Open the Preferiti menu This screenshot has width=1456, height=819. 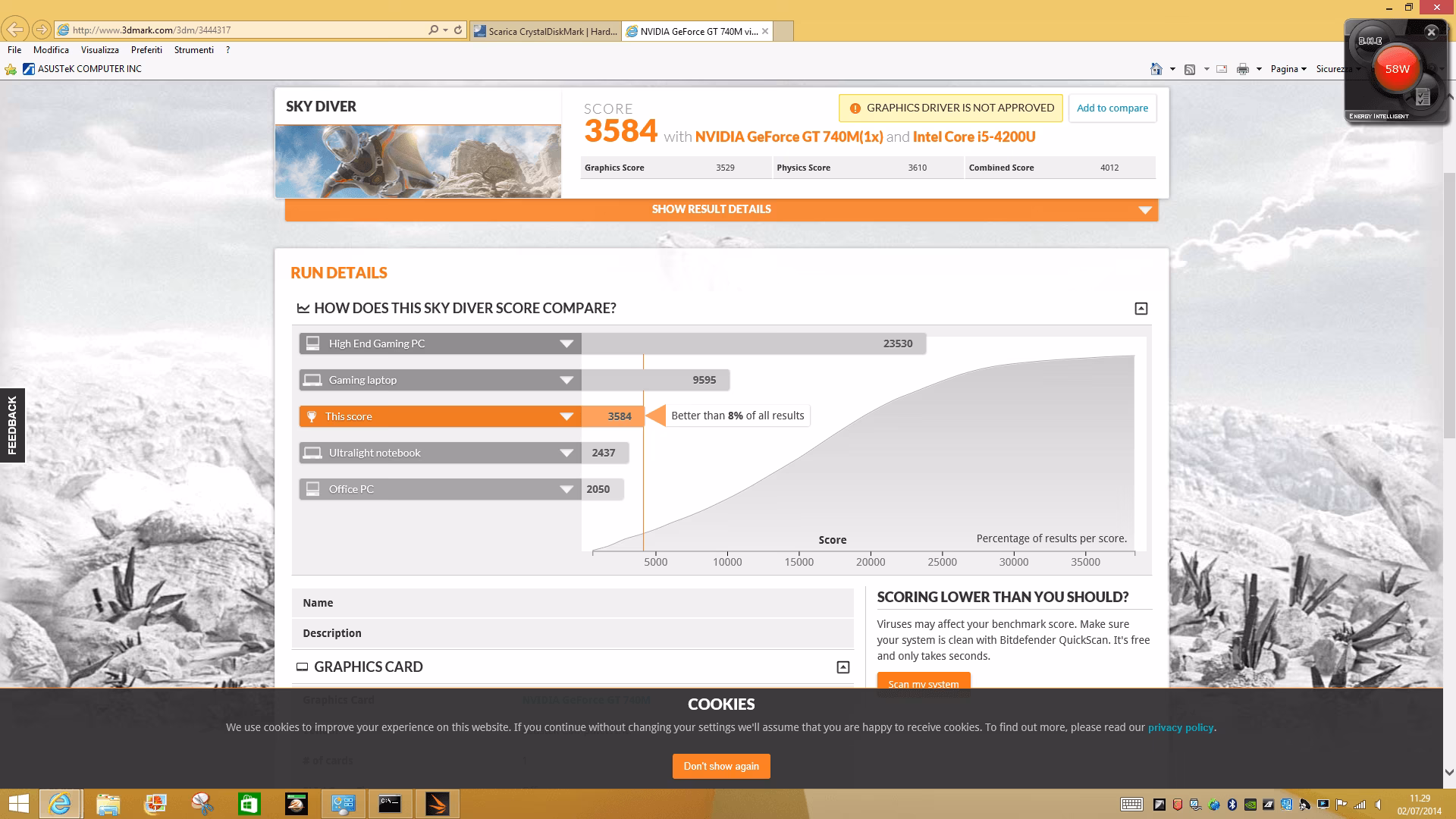(146, 50)
